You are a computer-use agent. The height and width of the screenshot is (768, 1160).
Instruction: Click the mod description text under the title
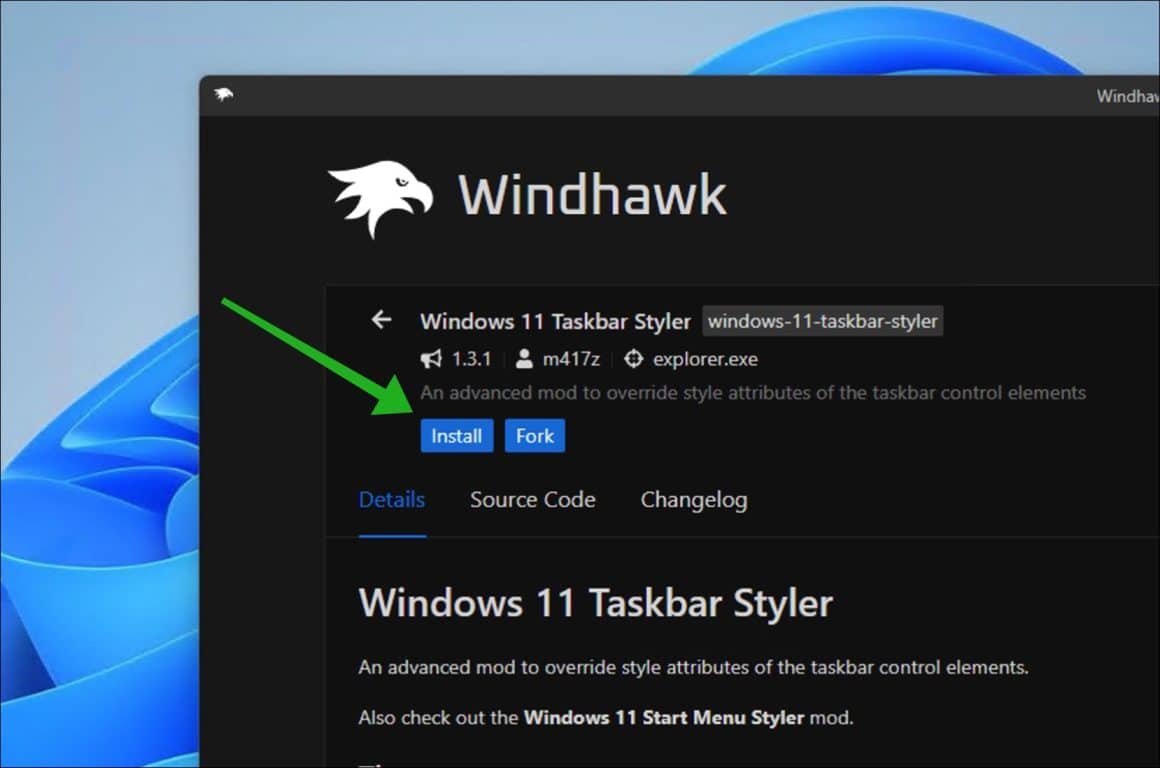tap(752, 392)
